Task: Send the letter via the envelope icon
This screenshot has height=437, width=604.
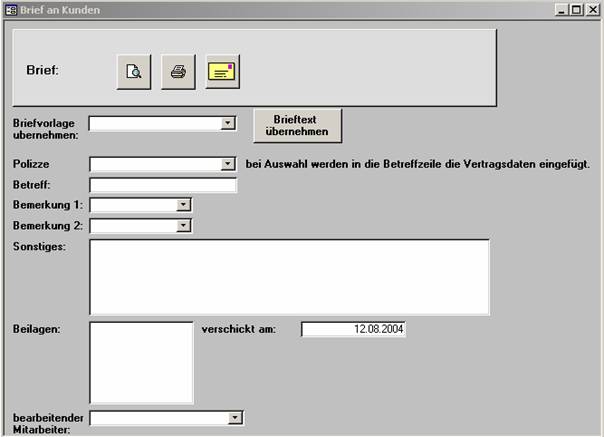Action: tap(222, 71)
